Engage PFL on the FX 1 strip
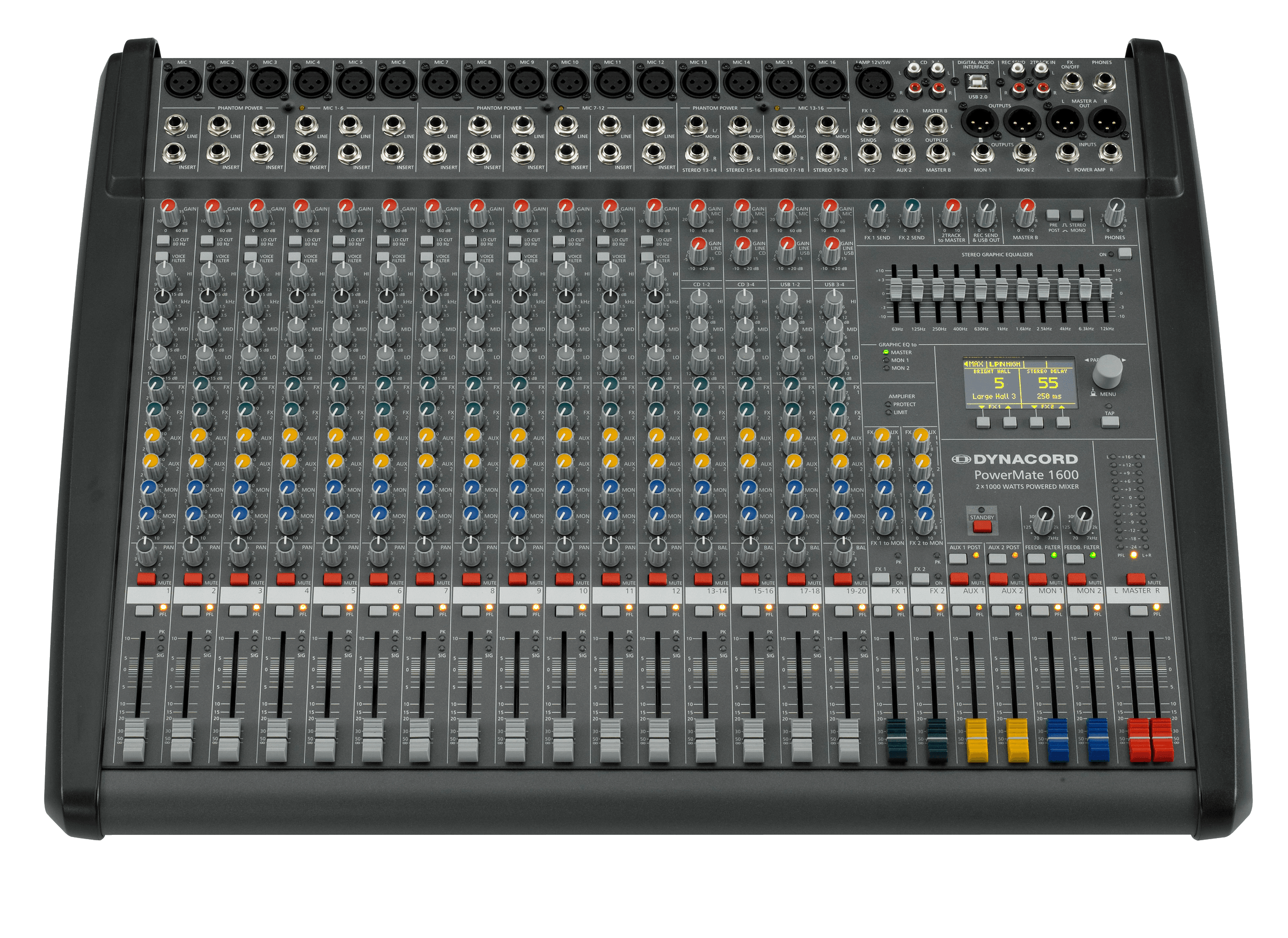Viewport: 1288px width, 938px height. point(882,612)
